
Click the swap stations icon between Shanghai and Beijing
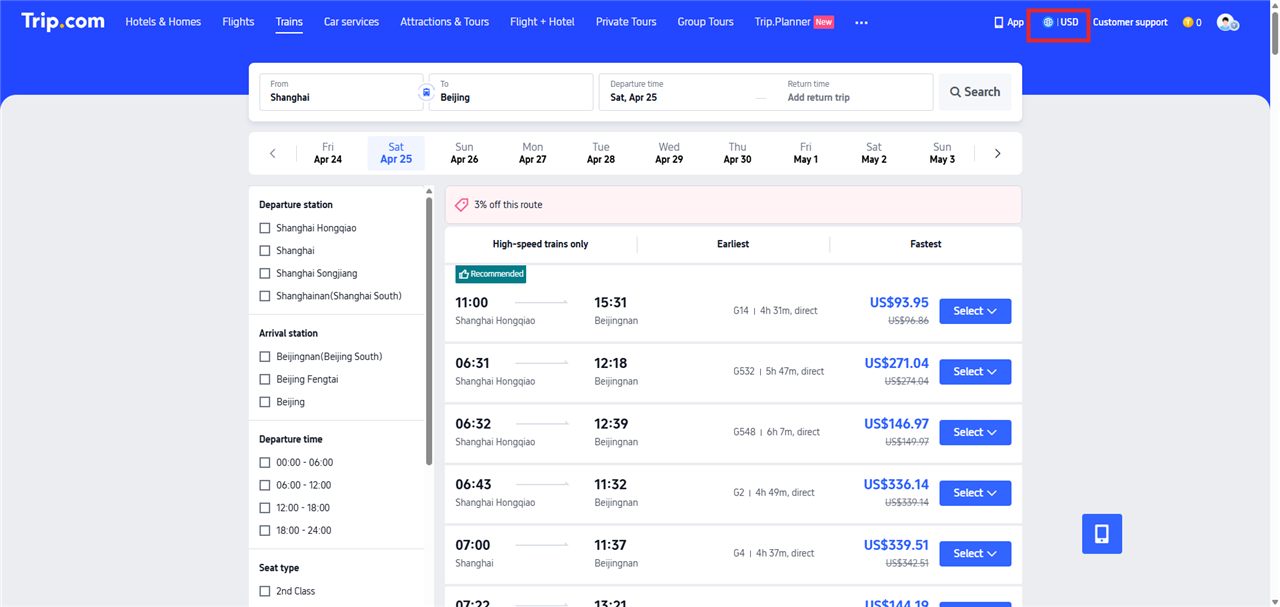pyautogui.click(x=425, y=91)
